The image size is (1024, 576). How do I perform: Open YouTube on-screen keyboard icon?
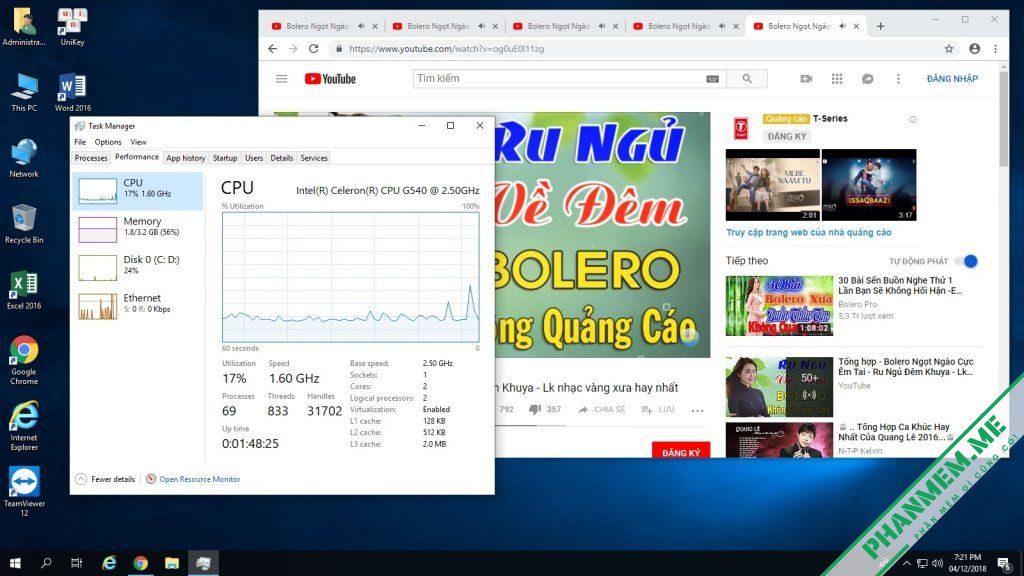point(712,78)
